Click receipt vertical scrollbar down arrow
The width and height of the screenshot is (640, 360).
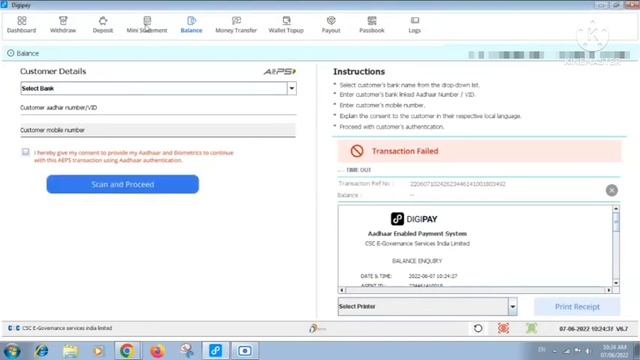616,283
